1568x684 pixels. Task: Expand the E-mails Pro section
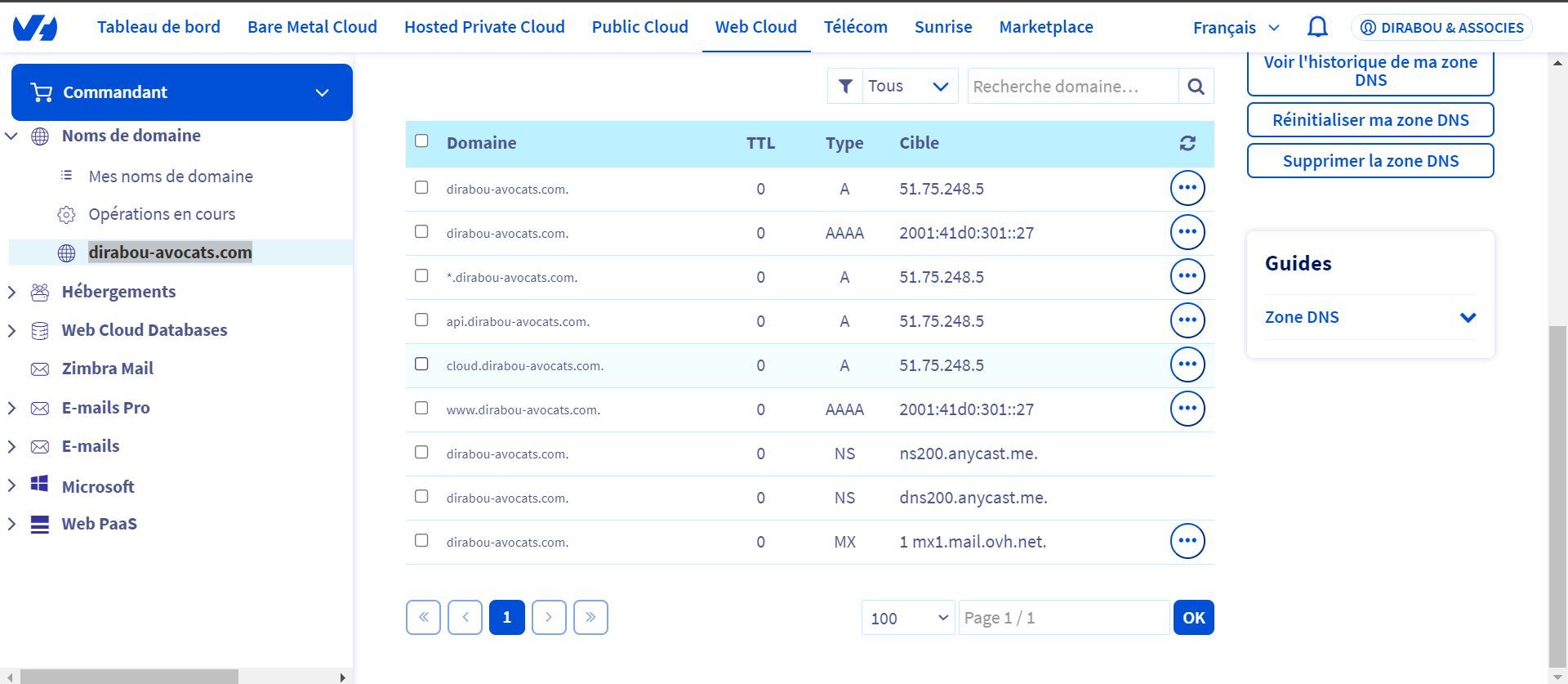pos(11,408)
